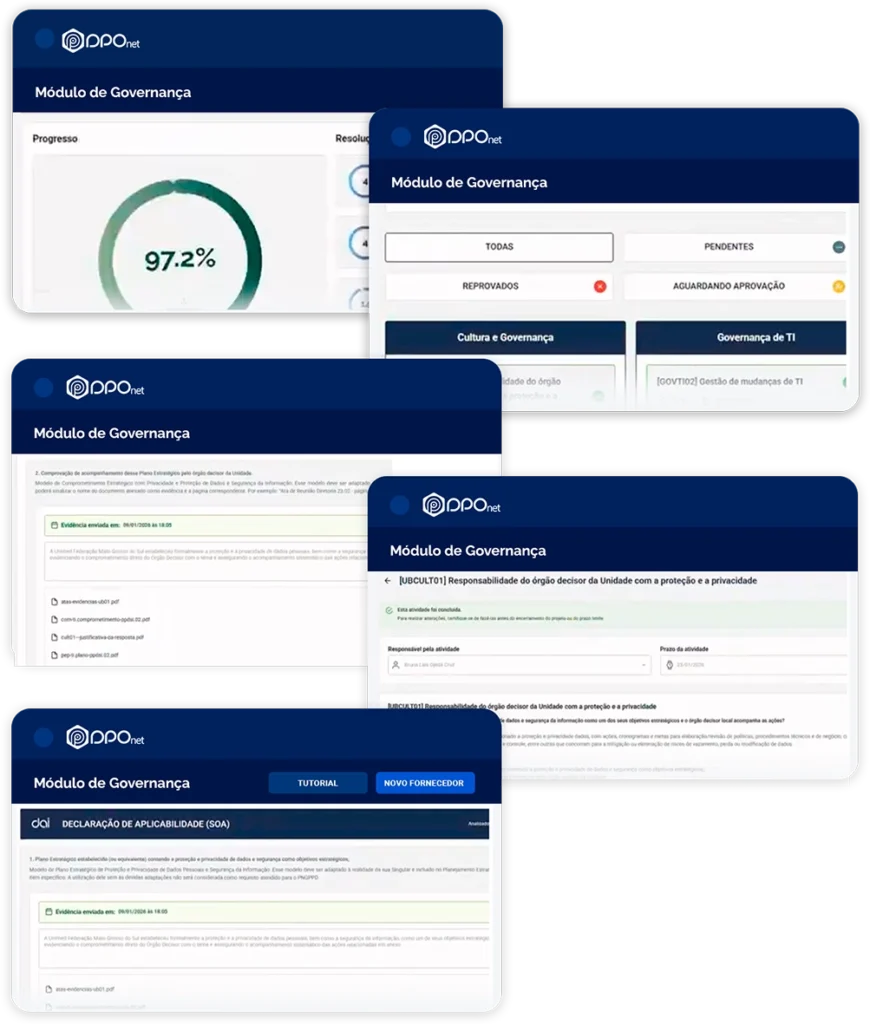Click PPOnet logo in the TODAS filter panel
Viewport: 870px width, 1024px height.
click(x=462, y=136)
